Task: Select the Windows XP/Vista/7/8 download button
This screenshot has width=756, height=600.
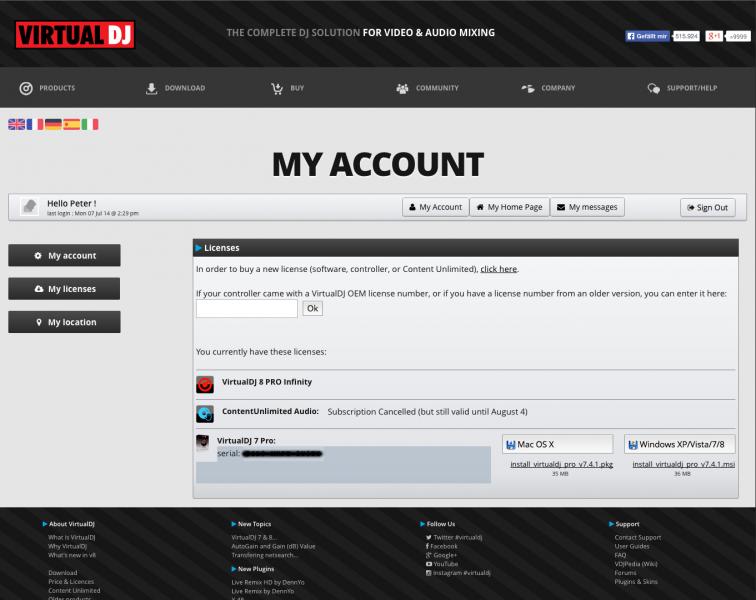Action: 680,444
